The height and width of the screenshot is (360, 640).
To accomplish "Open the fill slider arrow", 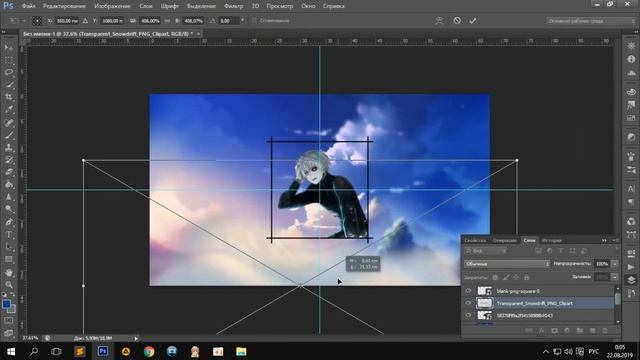I will point(615,277).
